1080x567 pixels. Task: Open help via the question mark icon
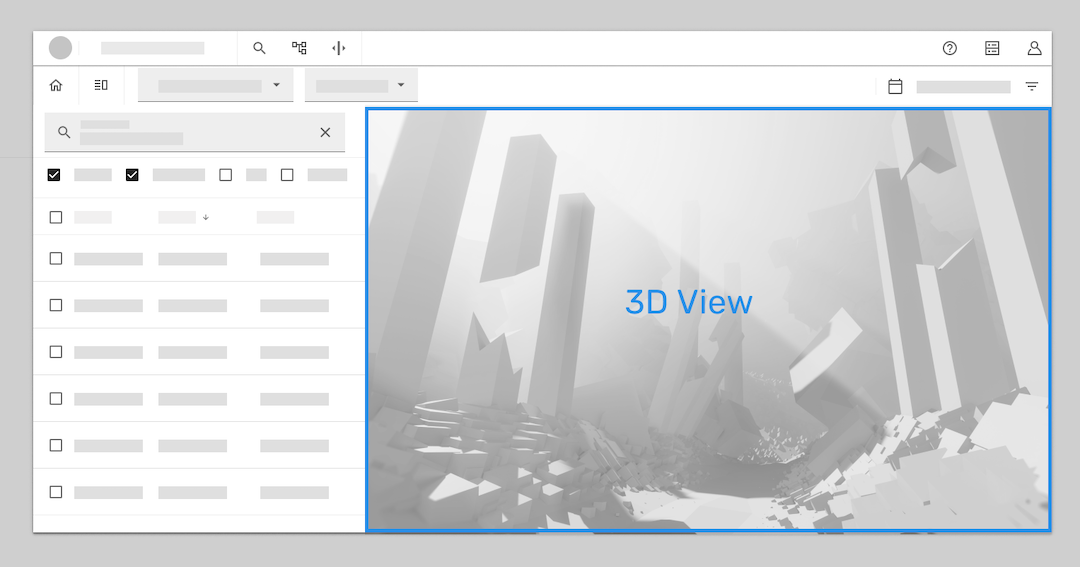click(950, 48)
